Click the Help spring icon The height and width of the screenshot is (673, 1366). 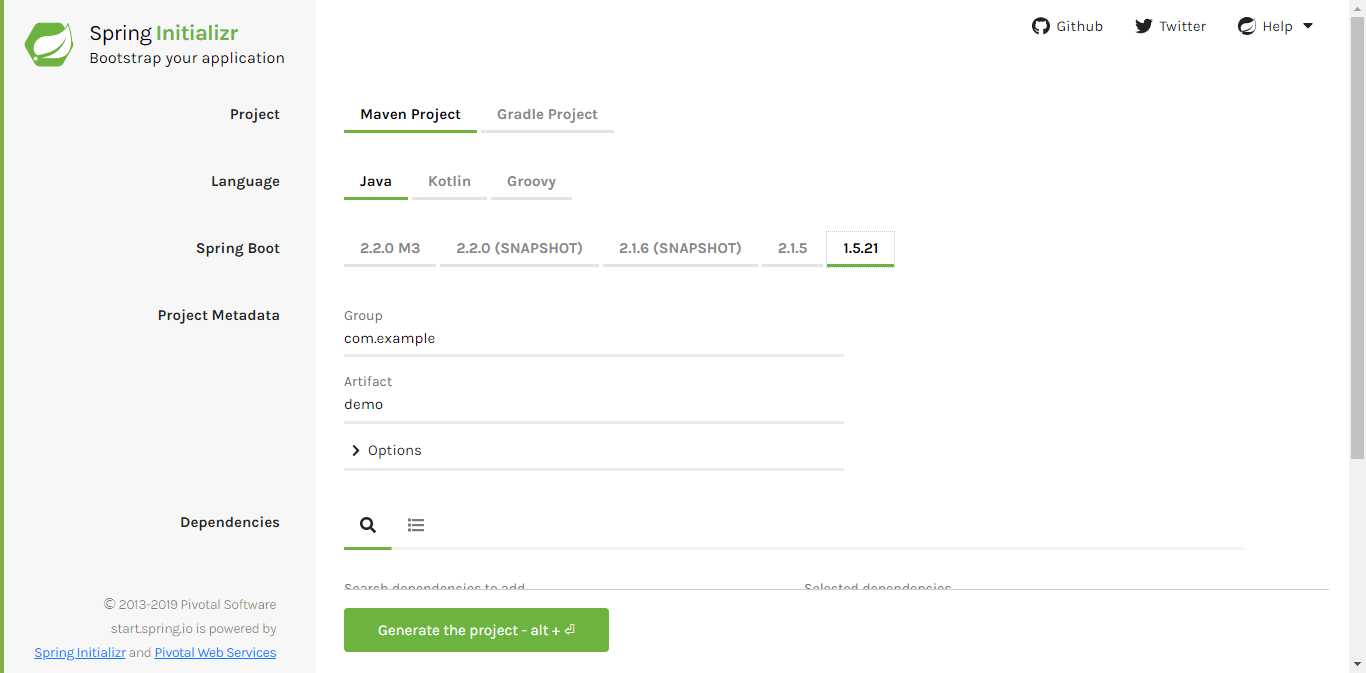pyautogui.click(x=1246, y=26)
